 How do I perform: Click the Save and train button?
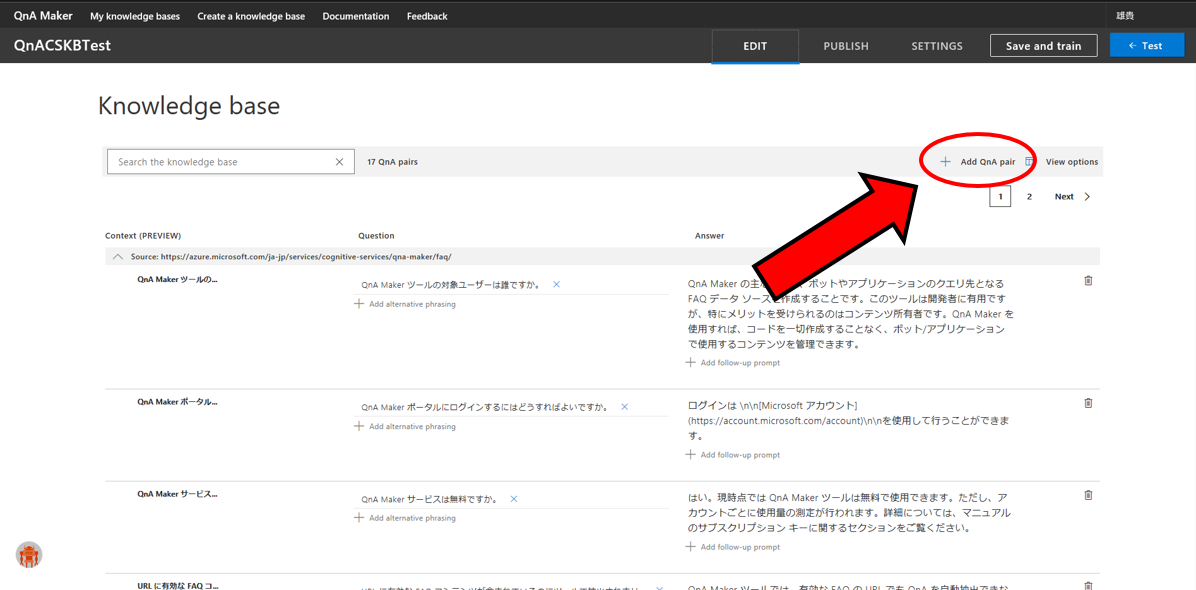click(x=1043, y=46)
